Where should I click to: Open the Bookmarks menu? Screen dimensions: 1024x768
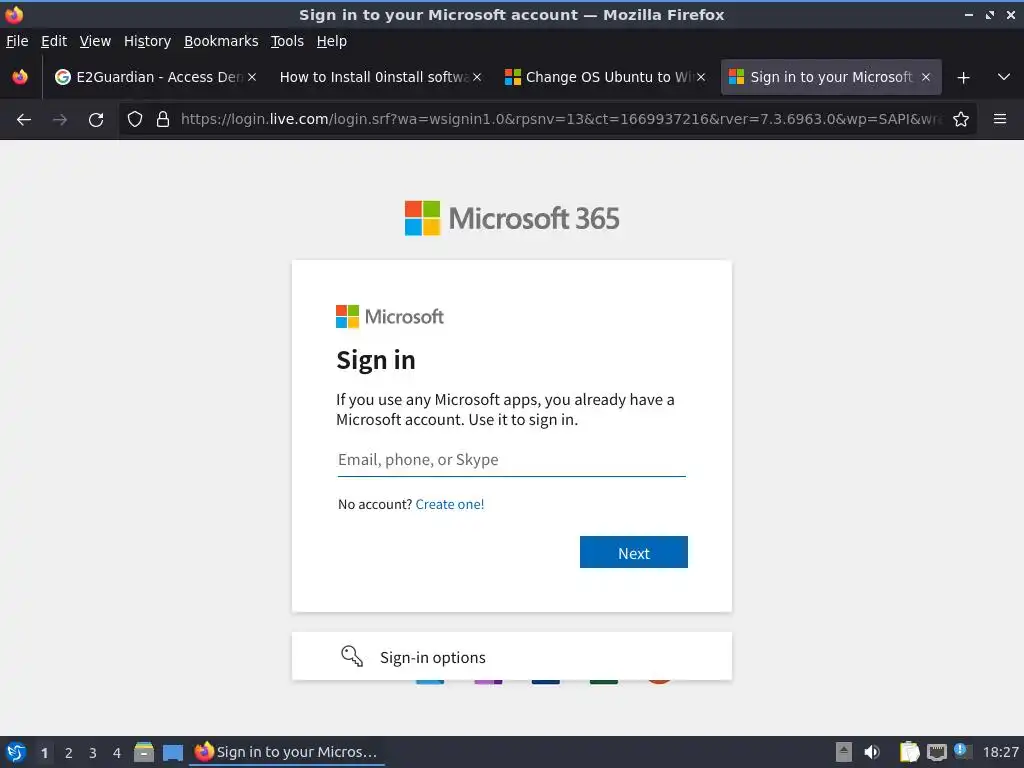click(221, 41)
